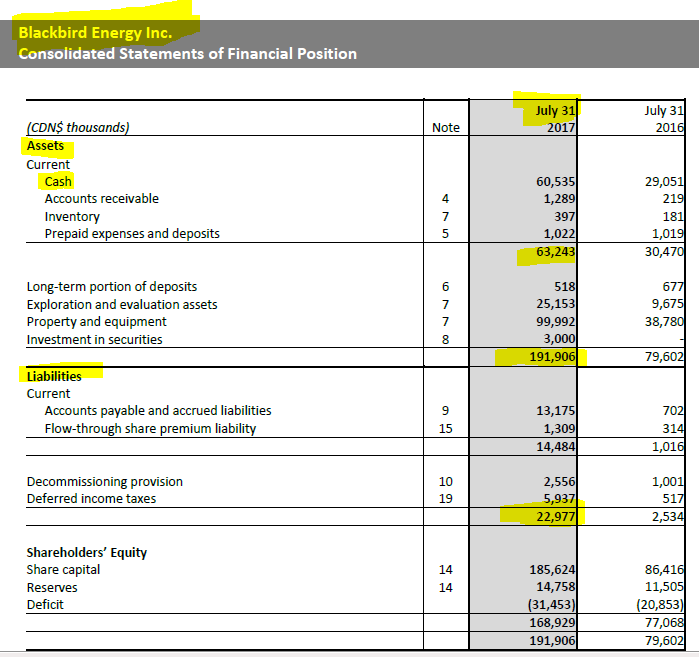Viewport: 699px width, 657px height.
Task: Select property and equipment 2017 value 99,992
Action: pos(555,321)
